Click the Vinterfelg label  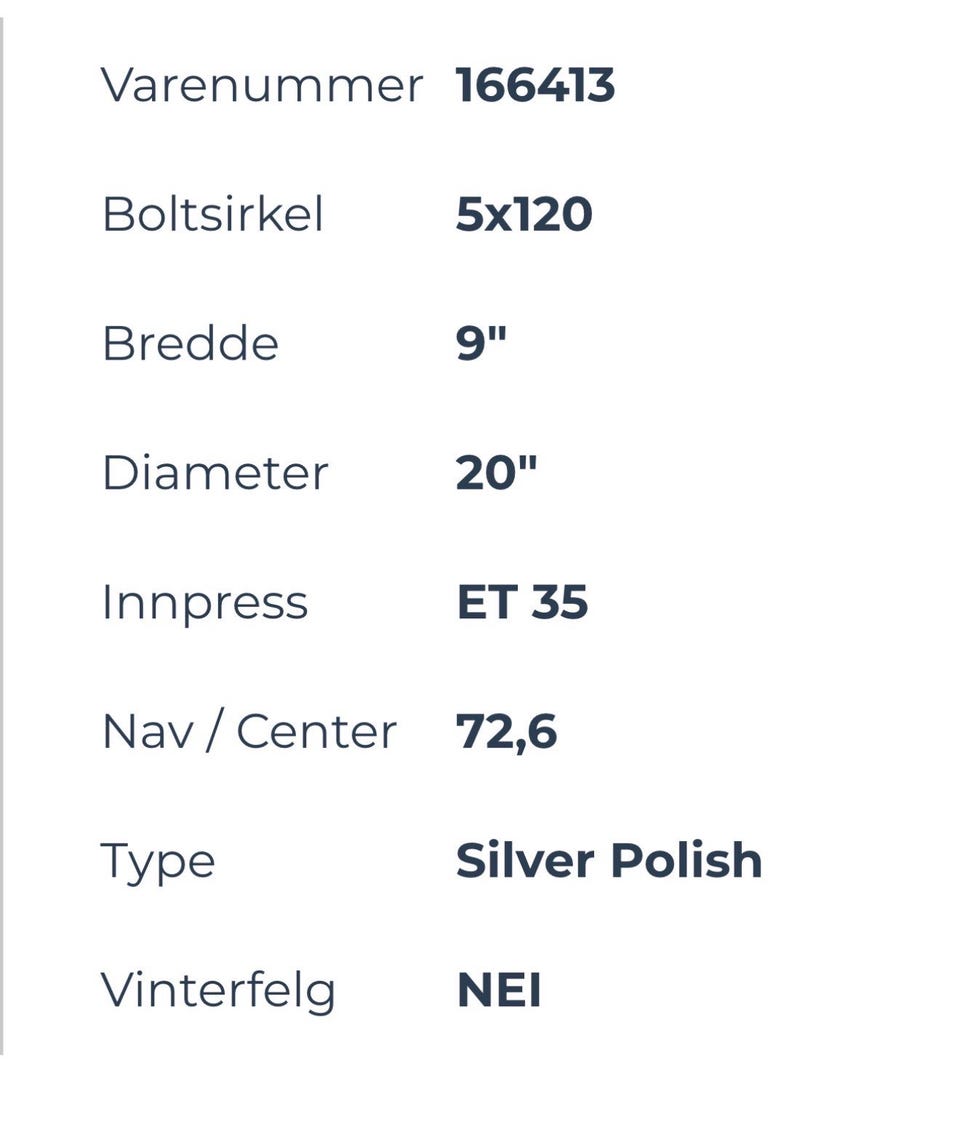(x=218, y=991)
